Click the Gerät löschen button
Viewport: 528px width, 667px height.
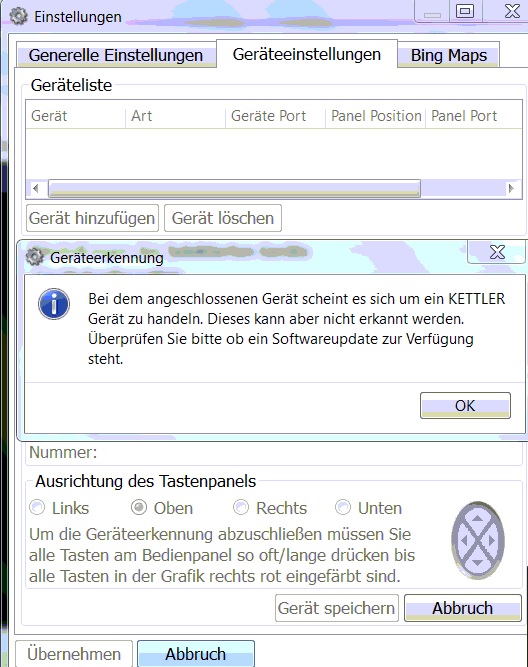tap(223, 218)
